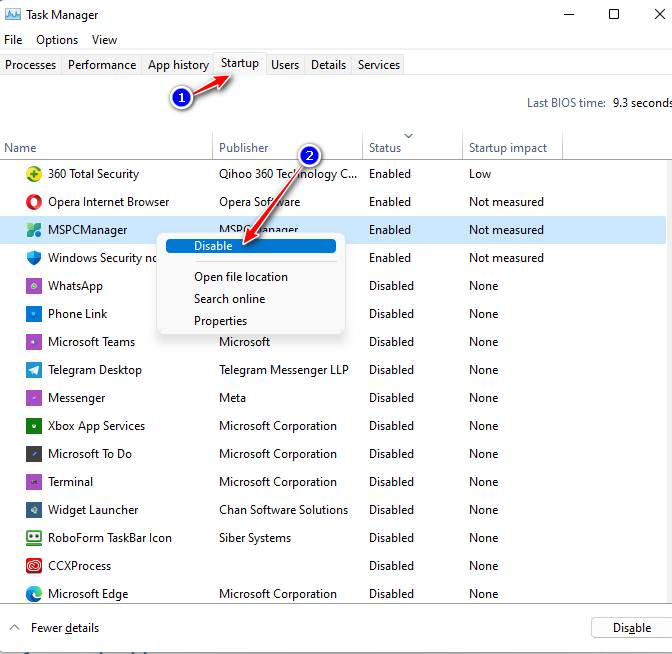Choose Properties in context menu
Image resolution: width=672 pixels, height=654 pixels.
point(221,321)
